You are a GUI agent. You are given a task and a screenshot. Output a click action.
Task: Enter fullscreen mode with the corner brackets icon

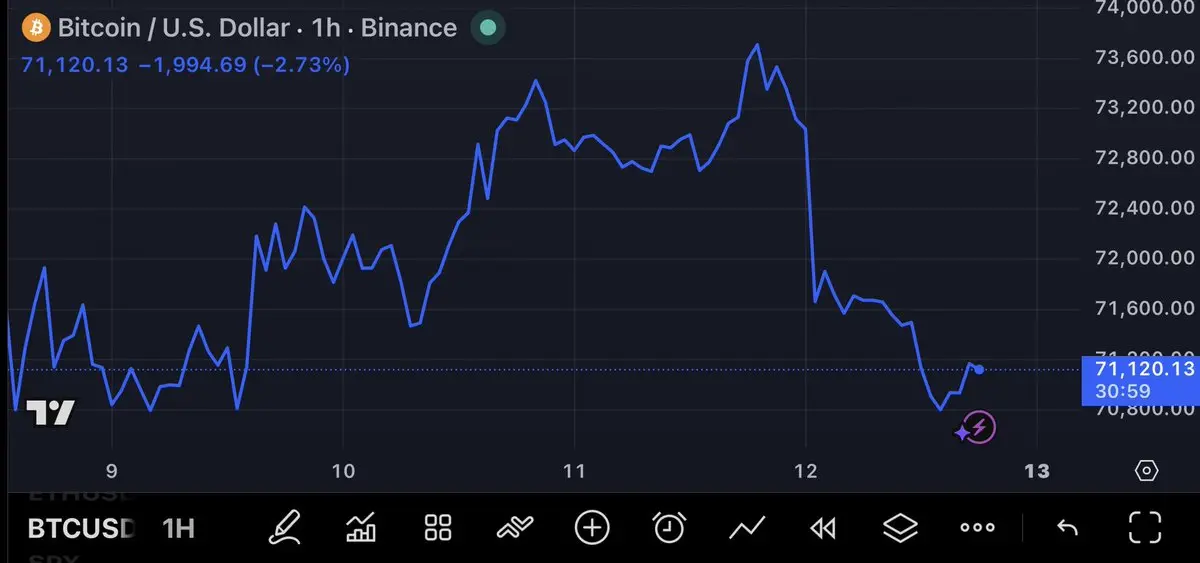[x=1144, y=527]
